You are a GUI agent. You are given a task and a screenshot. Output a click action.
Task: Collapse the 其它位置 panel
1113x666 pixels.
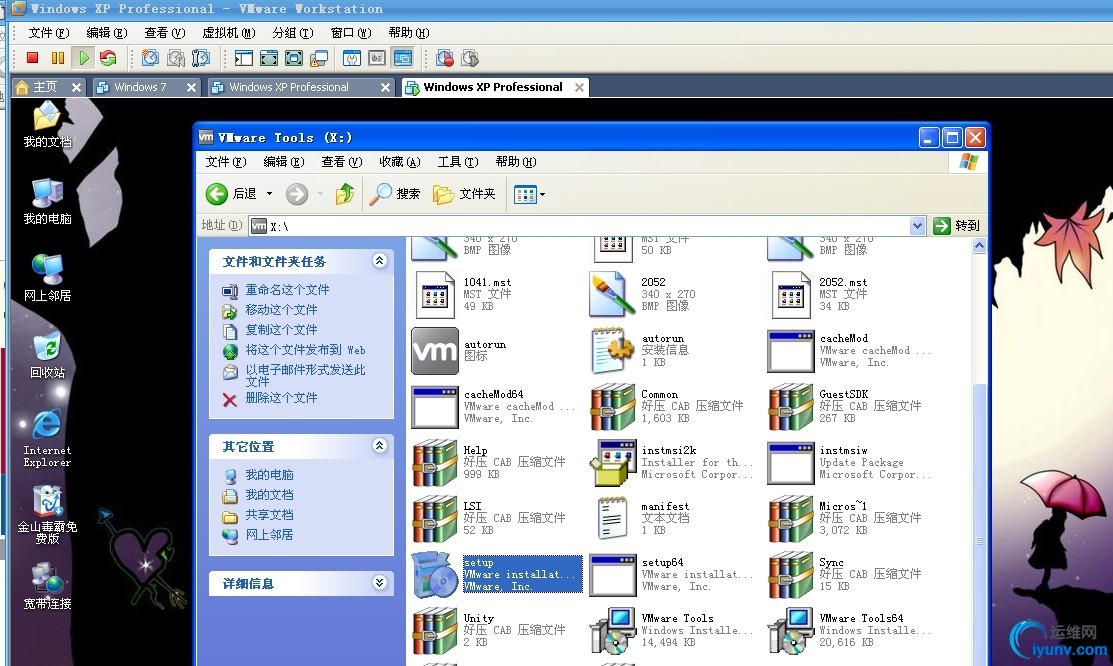click(380, 446)
